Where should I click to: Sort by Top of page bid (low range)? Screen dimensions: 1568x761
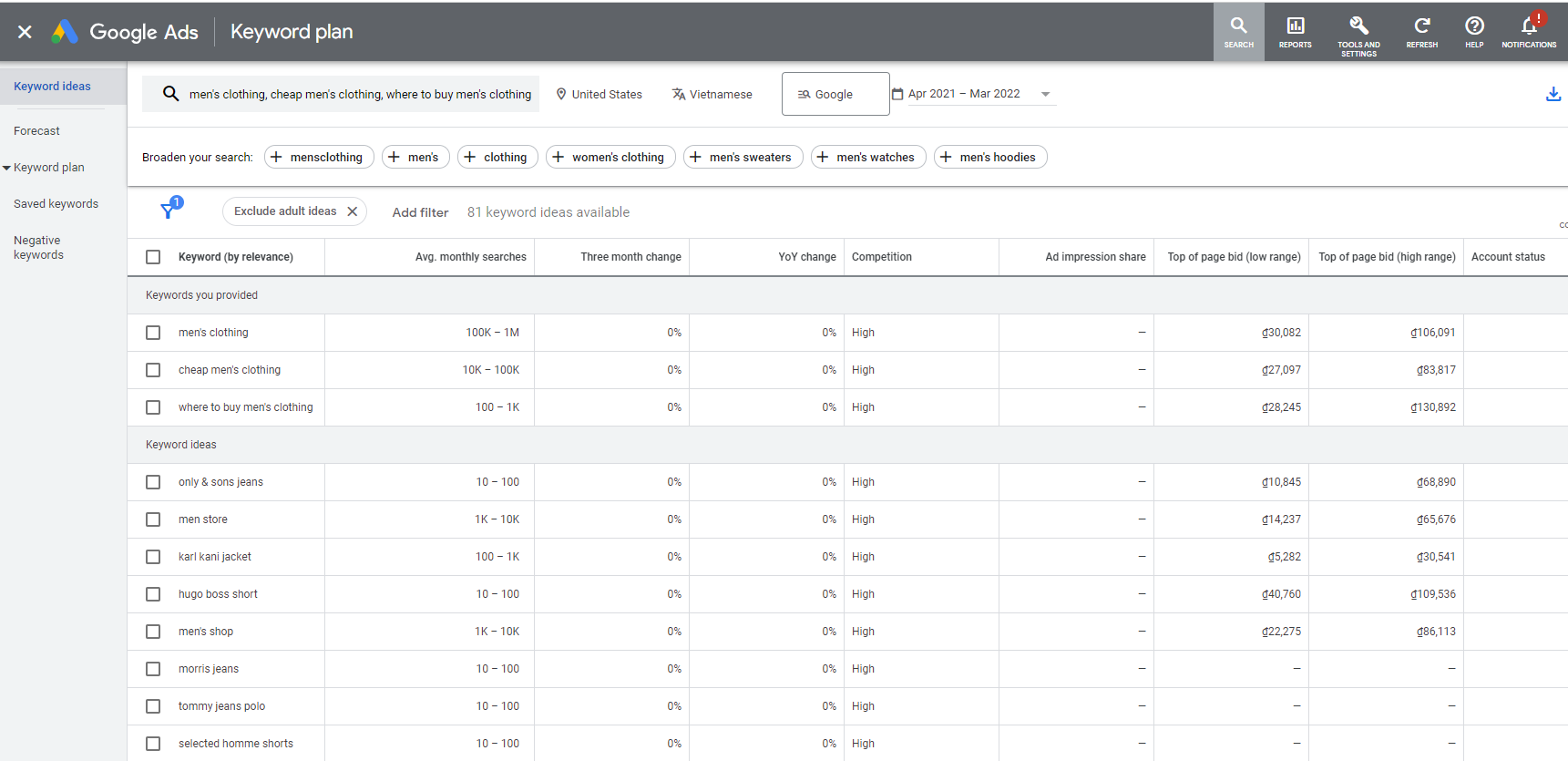click(1234, 257)
